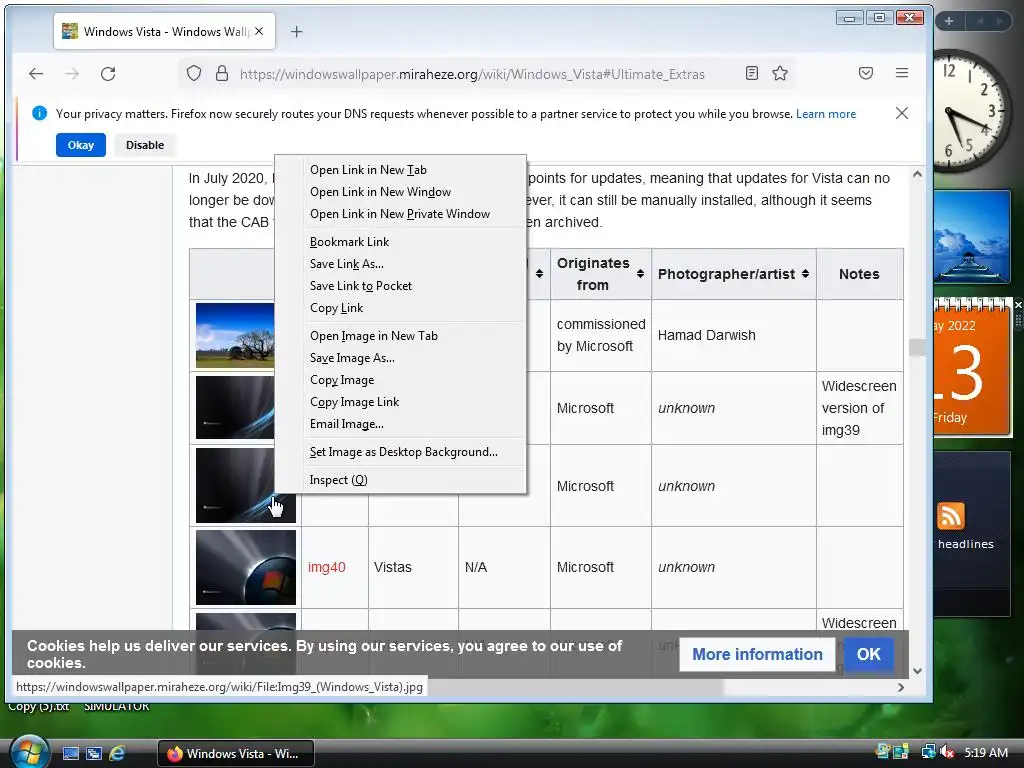Viewport: 1024px width, 768px height.
Task: Click the Okay button in DNS notice
Action: [81, 145]
